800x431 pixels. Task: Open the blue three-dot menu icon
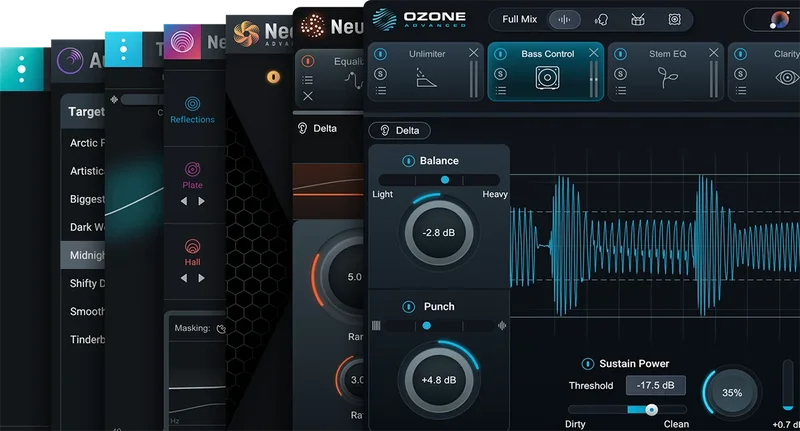point(123,49)
